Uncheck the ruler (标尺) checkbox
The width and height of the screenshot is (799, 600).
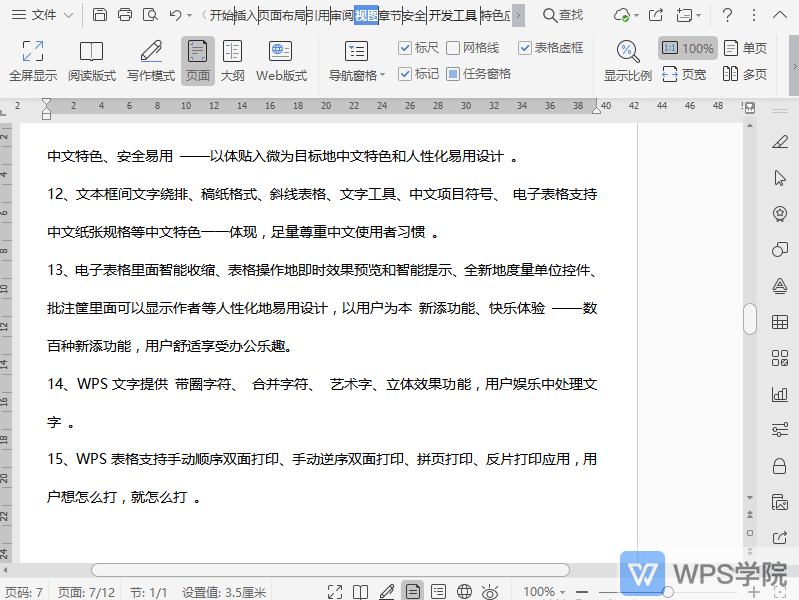pos(405,48)
